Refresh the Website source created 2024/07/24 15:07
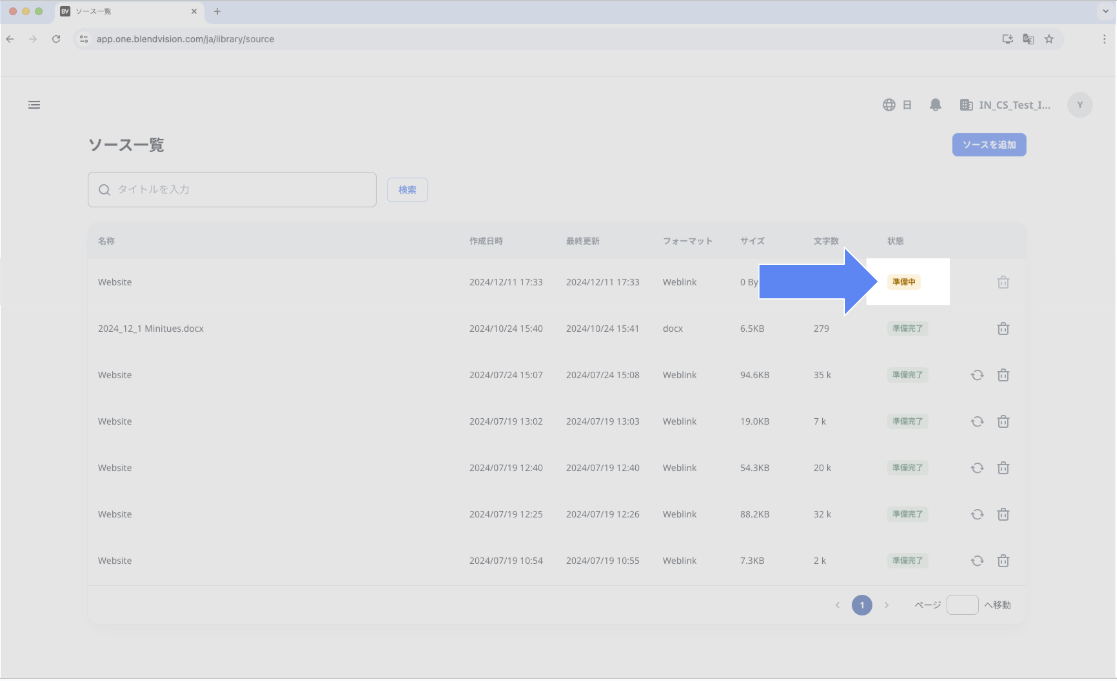The height and width of the screenshot is (681, 1117). coord(977,375)
